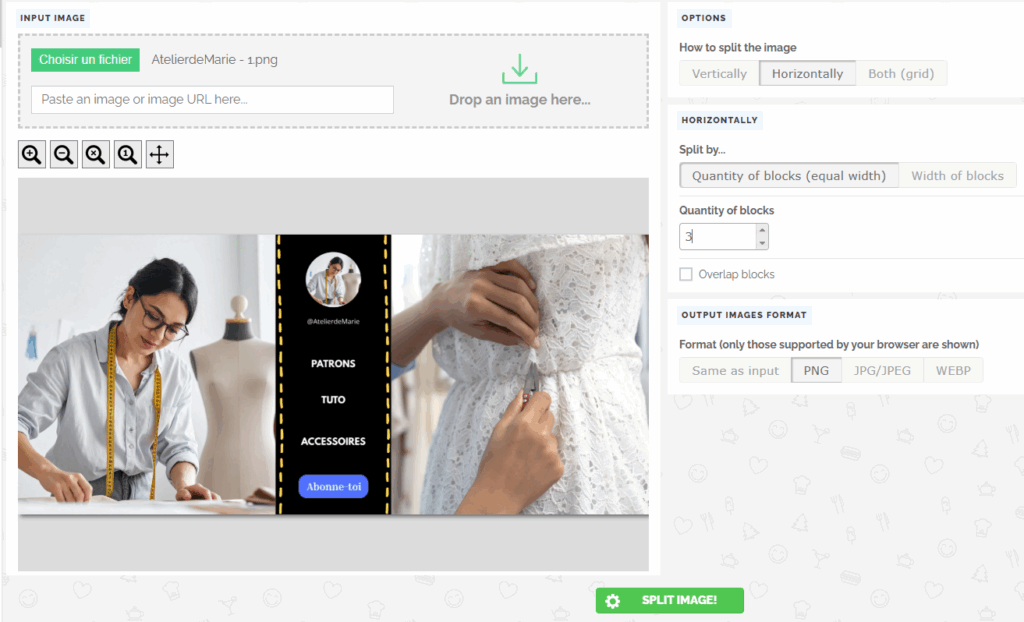The width and height of the screenshot is (1024, 622).
Task: Click the gear icon on the Split Image button
Action: [x=613, y=601]
